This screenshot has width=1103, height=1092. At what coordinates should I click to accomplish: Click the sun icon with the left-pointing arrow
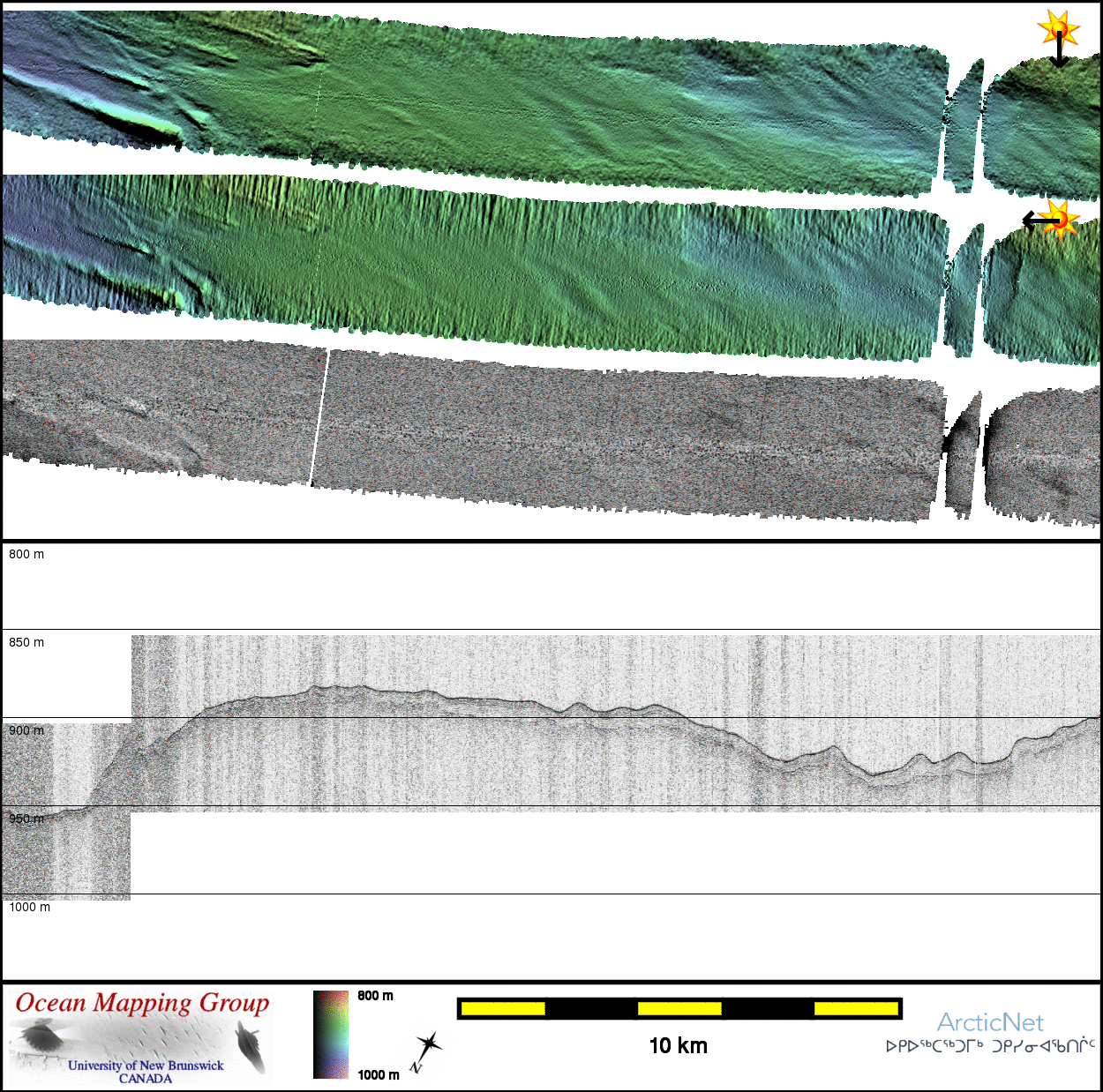click(1057, 219)
